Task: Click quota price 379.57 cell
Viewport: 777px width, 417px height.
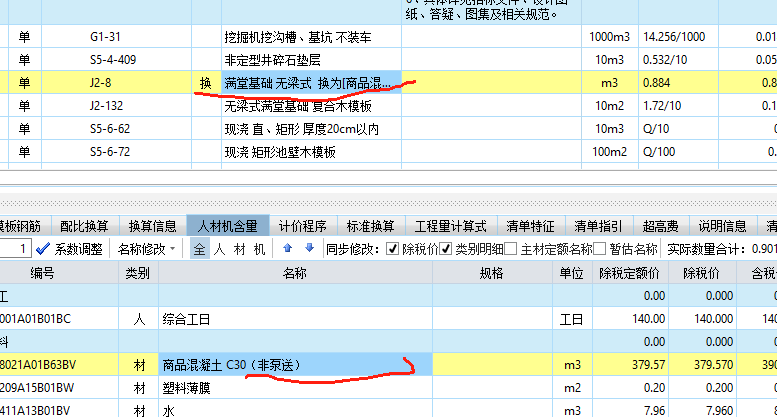Action: pyautogui.click(x=630, y=365)
